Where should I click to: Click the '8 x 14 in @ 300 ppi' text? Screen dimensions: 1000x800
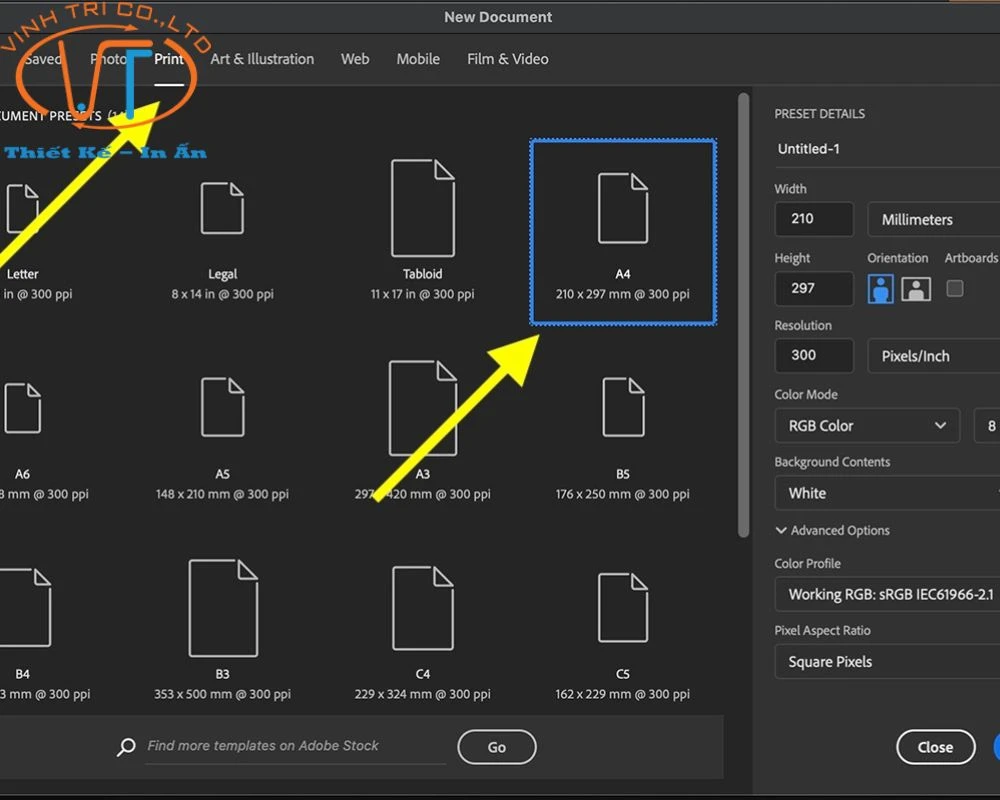(x=222, y=294)
